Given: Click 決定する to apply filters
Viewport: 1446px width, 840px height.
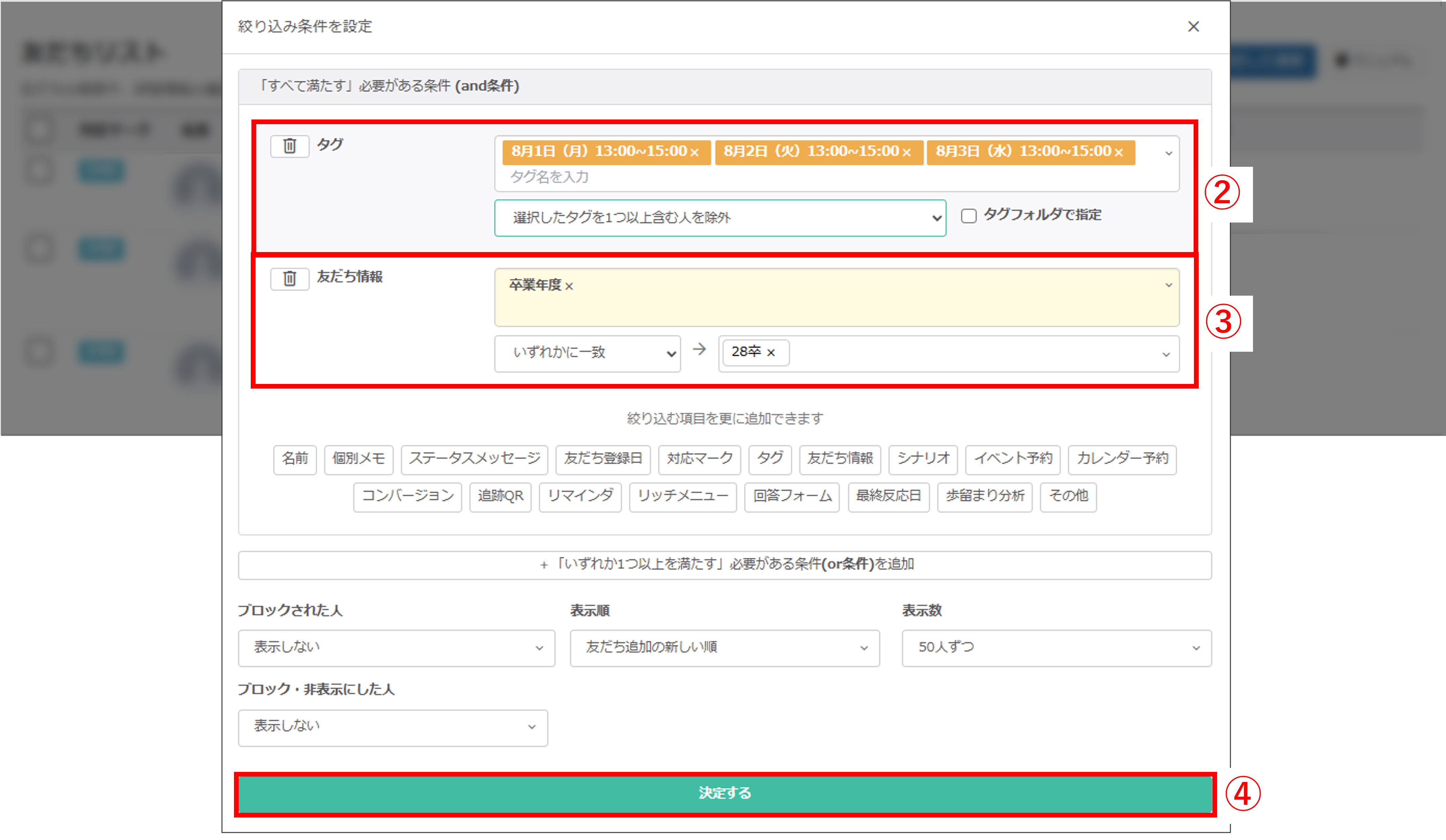Looking at the screenshot, I should pyautogui.click(x=724, y=794).
